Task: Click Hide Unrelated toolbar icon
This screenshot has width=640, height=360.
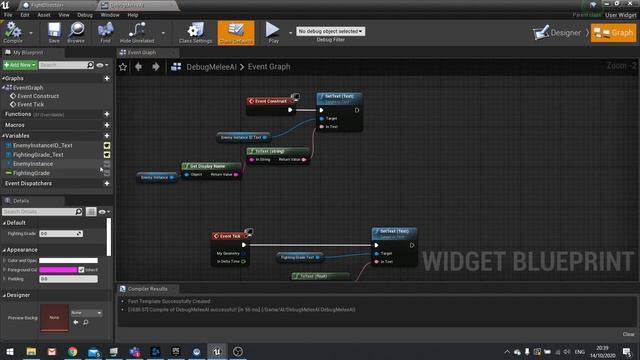Action: pos(137,32)
